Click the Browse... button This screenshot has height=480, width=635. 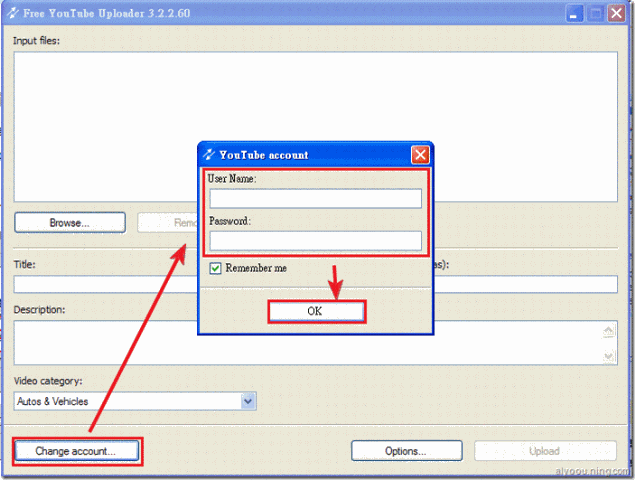[70, 222]
